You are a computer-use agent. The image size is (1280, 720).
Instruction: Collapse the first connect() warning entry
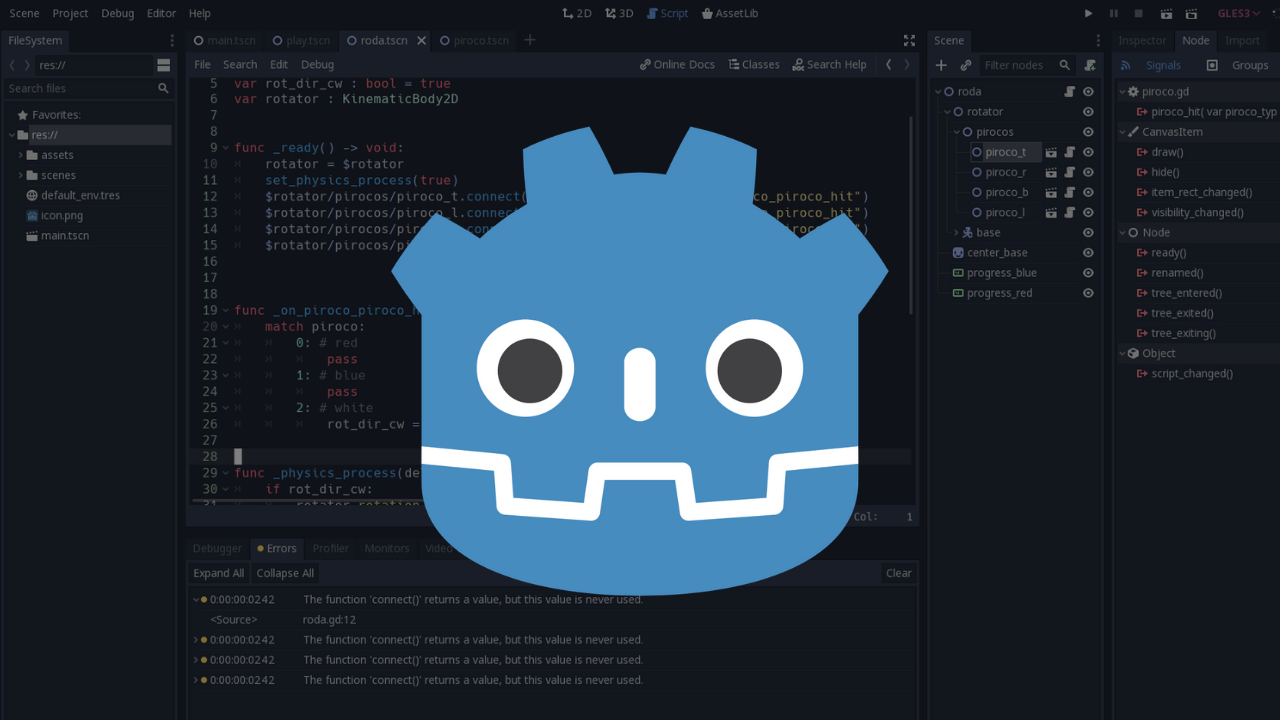pyautogui.click(x=196, y=600)
